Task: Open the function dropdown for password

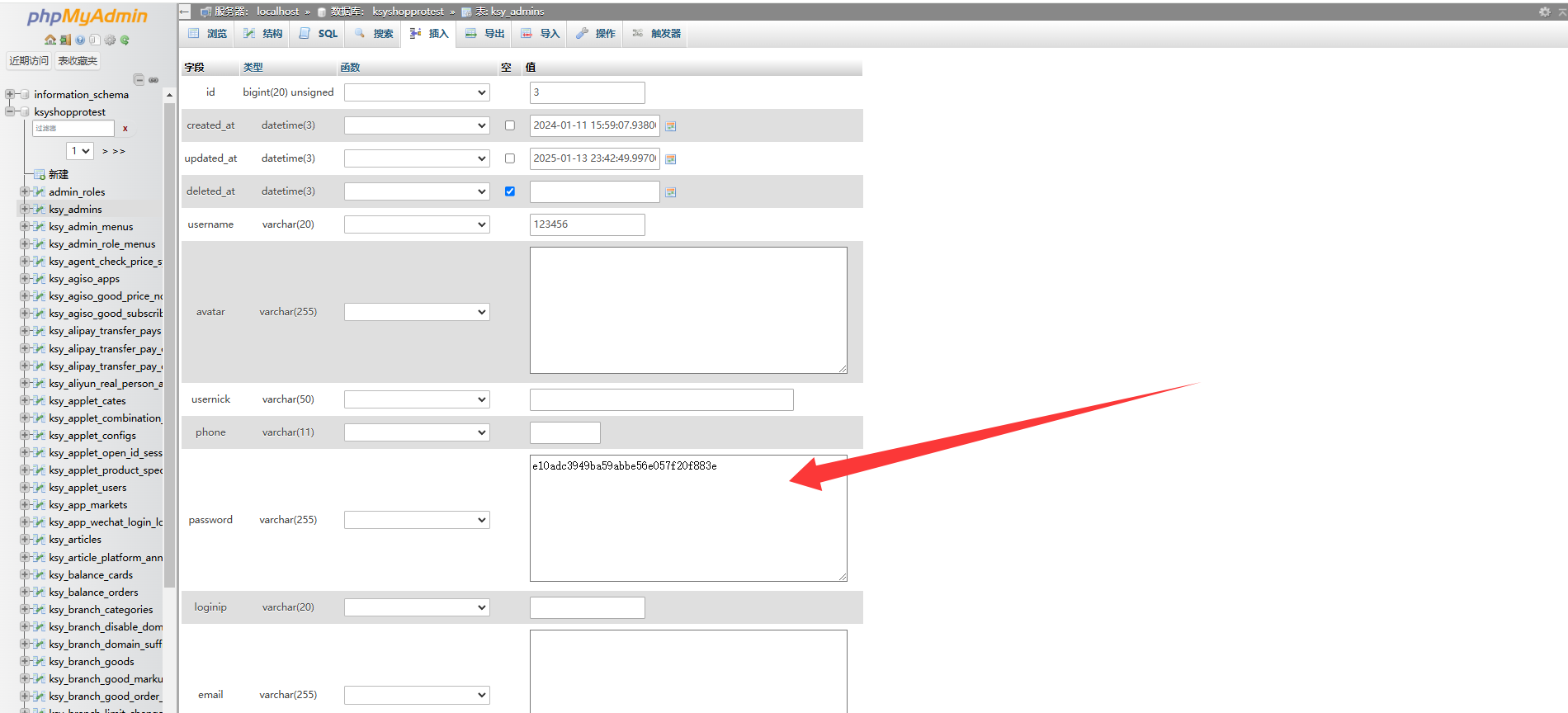Action: click(417, 520)
